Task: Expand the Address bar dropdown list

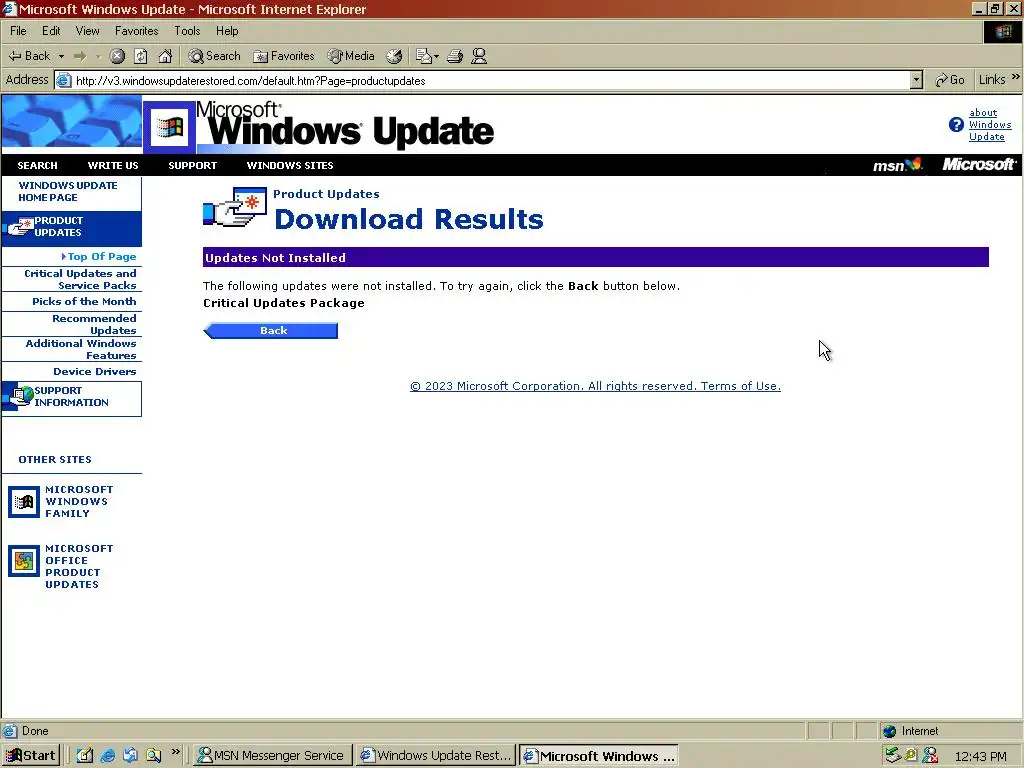Action: pyautogui.click(x=916, y=81)
